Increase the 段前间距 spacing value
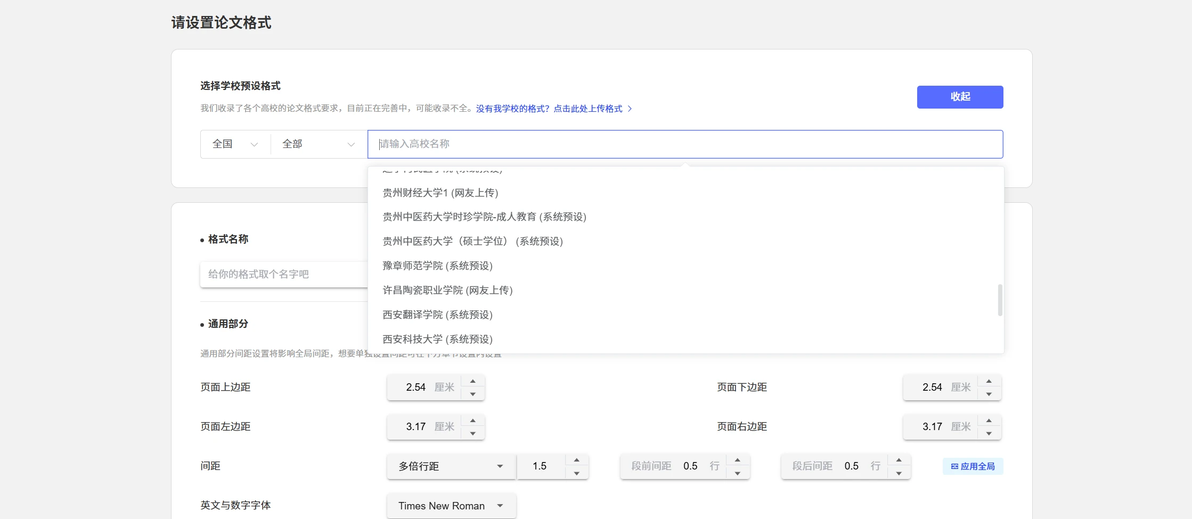1192x519 pixels. click(738, 460)
